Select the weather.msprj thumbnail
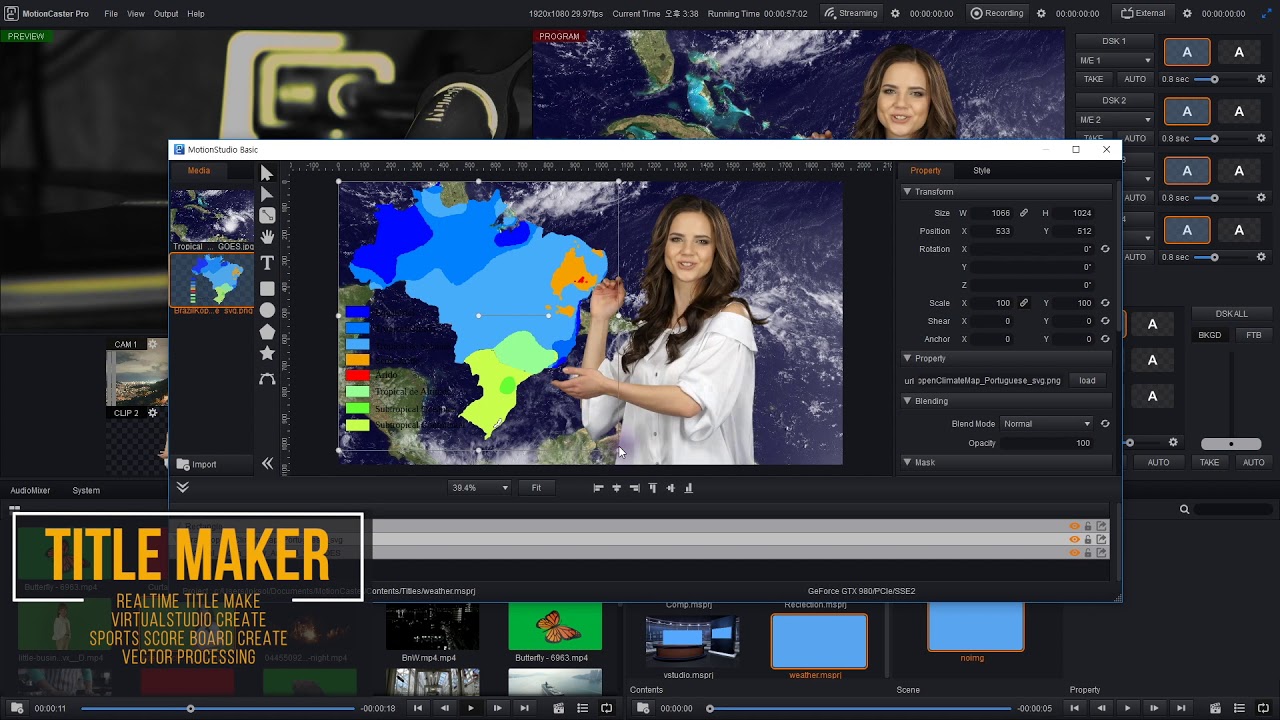The height and width of the screenshot is (720, 1280). pyautogui.click(x=819, y=641)
